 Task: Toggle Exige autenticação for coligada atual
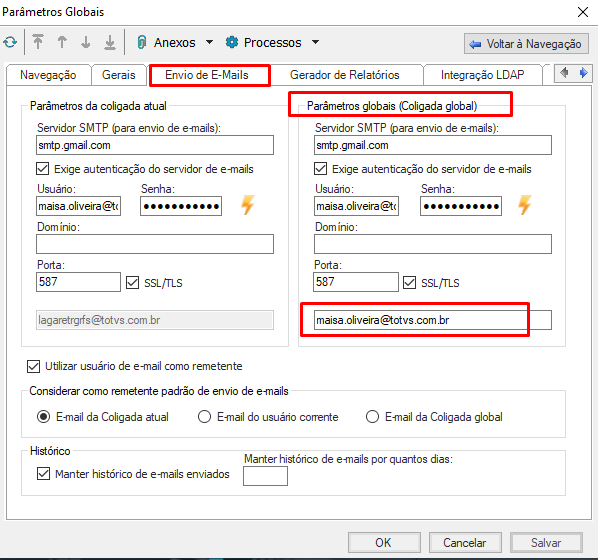(x=42, y=169)
